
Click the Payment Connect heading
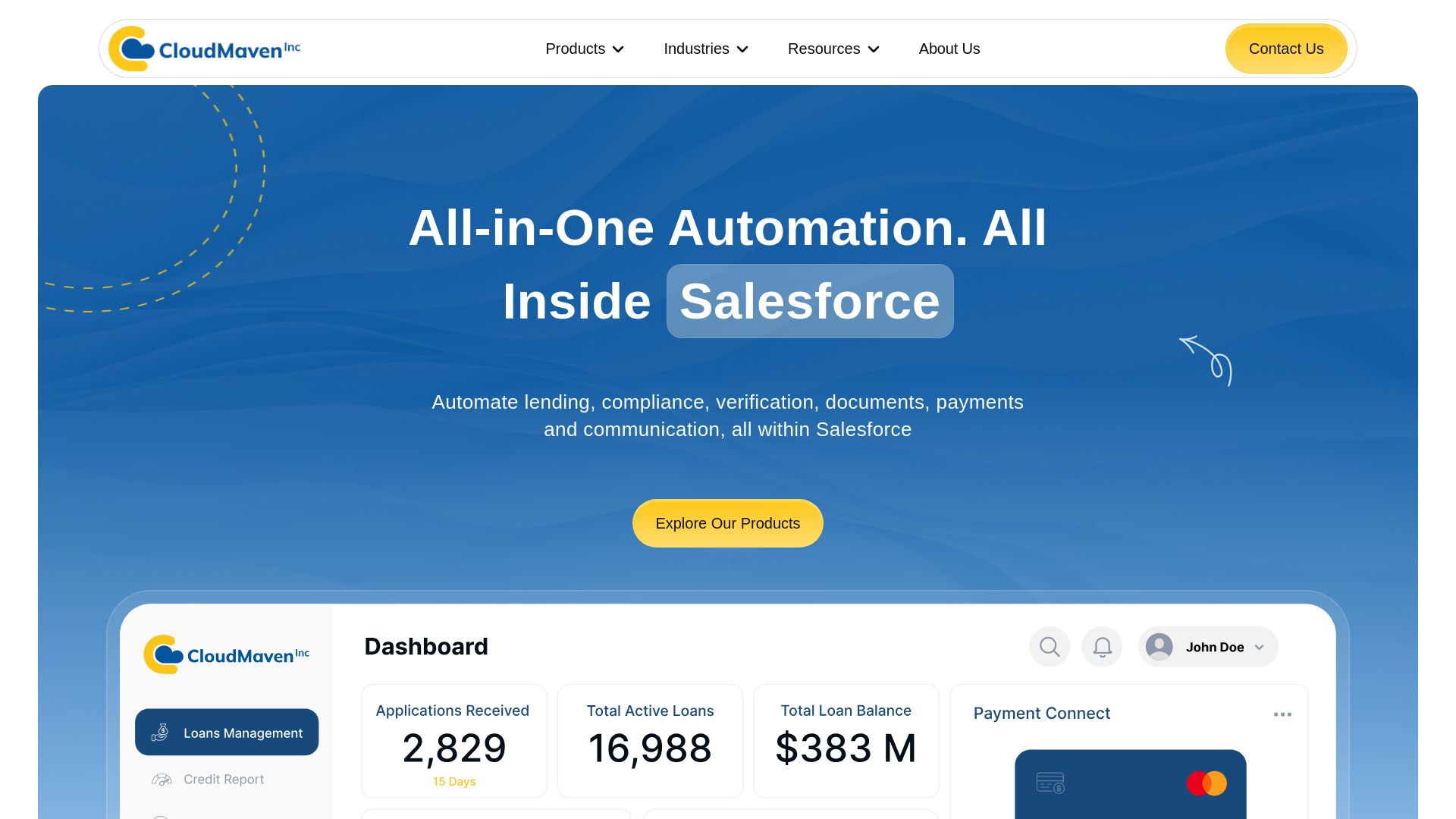pyautogui.click(x=1041, y=714)
